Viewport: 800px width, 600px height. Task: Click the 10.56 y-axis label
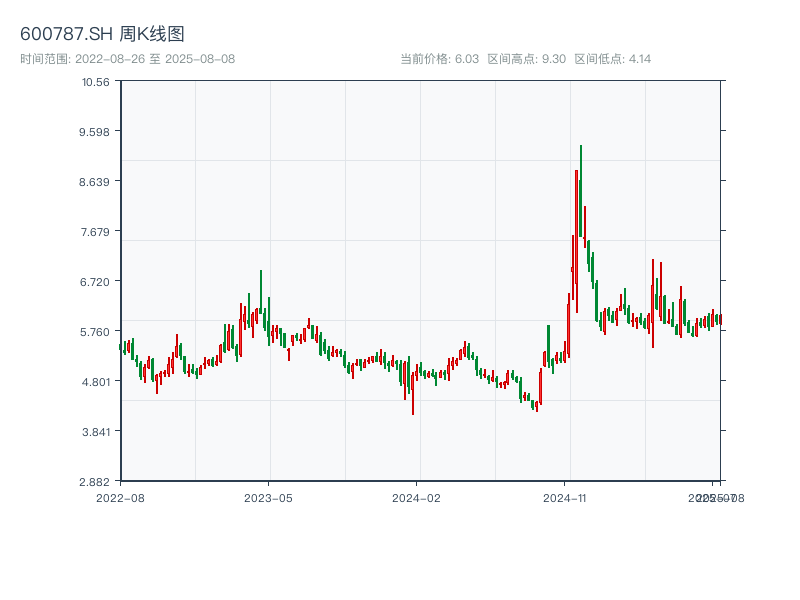pyautogui.click(x=96, y=81)
